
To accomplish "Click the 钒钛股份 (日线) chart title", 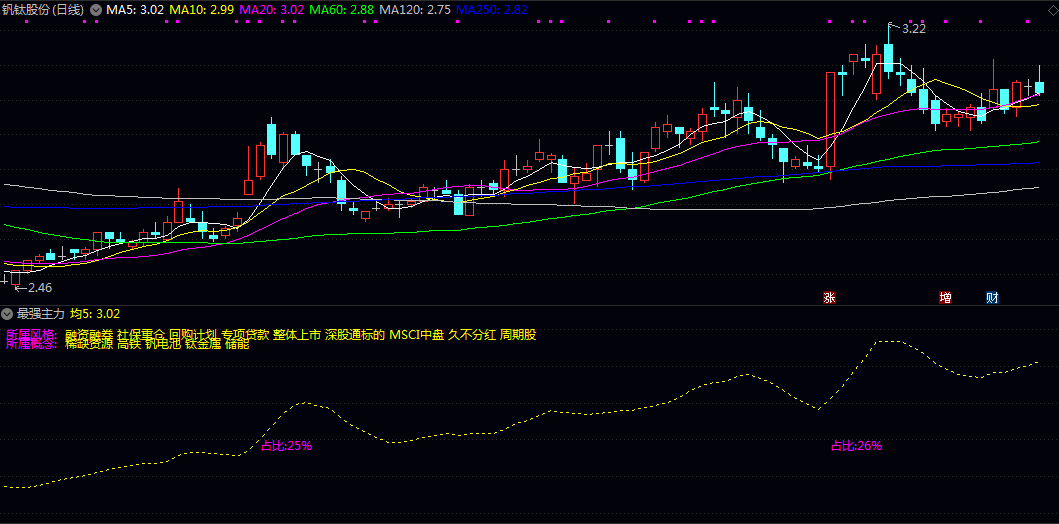I will tap(43, 9).
